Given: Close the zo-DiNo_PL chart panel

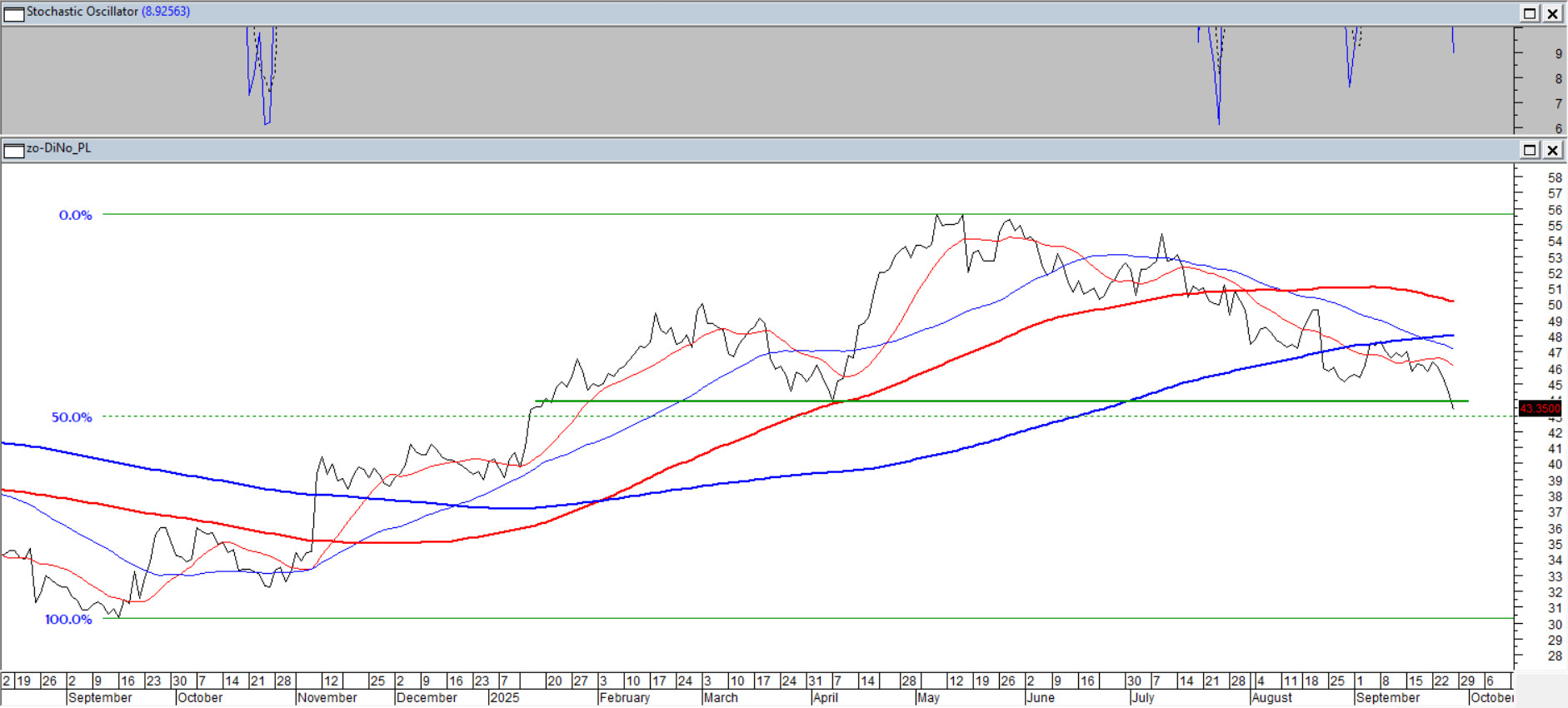Looking at the screenshot, I should tap(1553, 151).
